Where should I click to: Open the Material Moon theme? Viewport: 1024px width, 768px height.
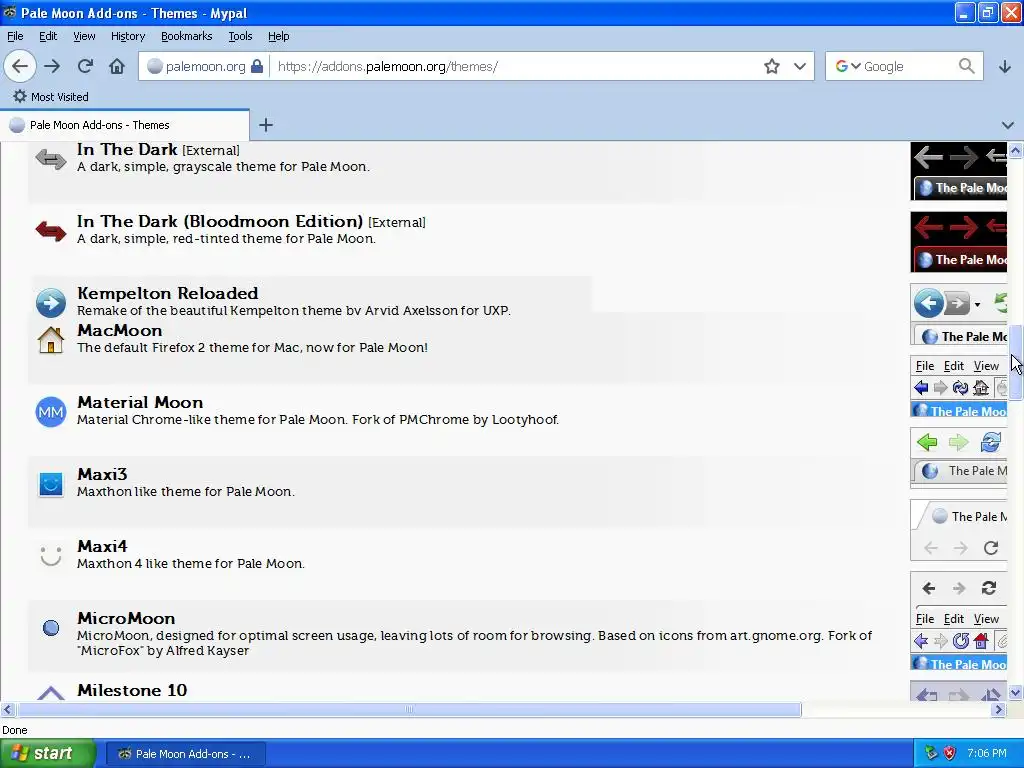pyautogui.click(x=140, y=402)
